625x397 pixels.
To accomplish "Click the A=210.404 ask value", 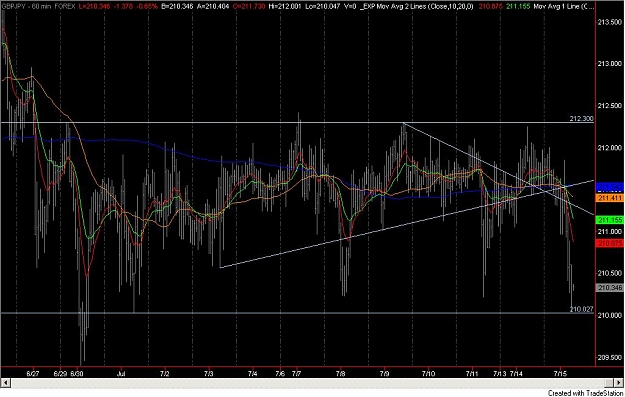I will click(212, 6).
